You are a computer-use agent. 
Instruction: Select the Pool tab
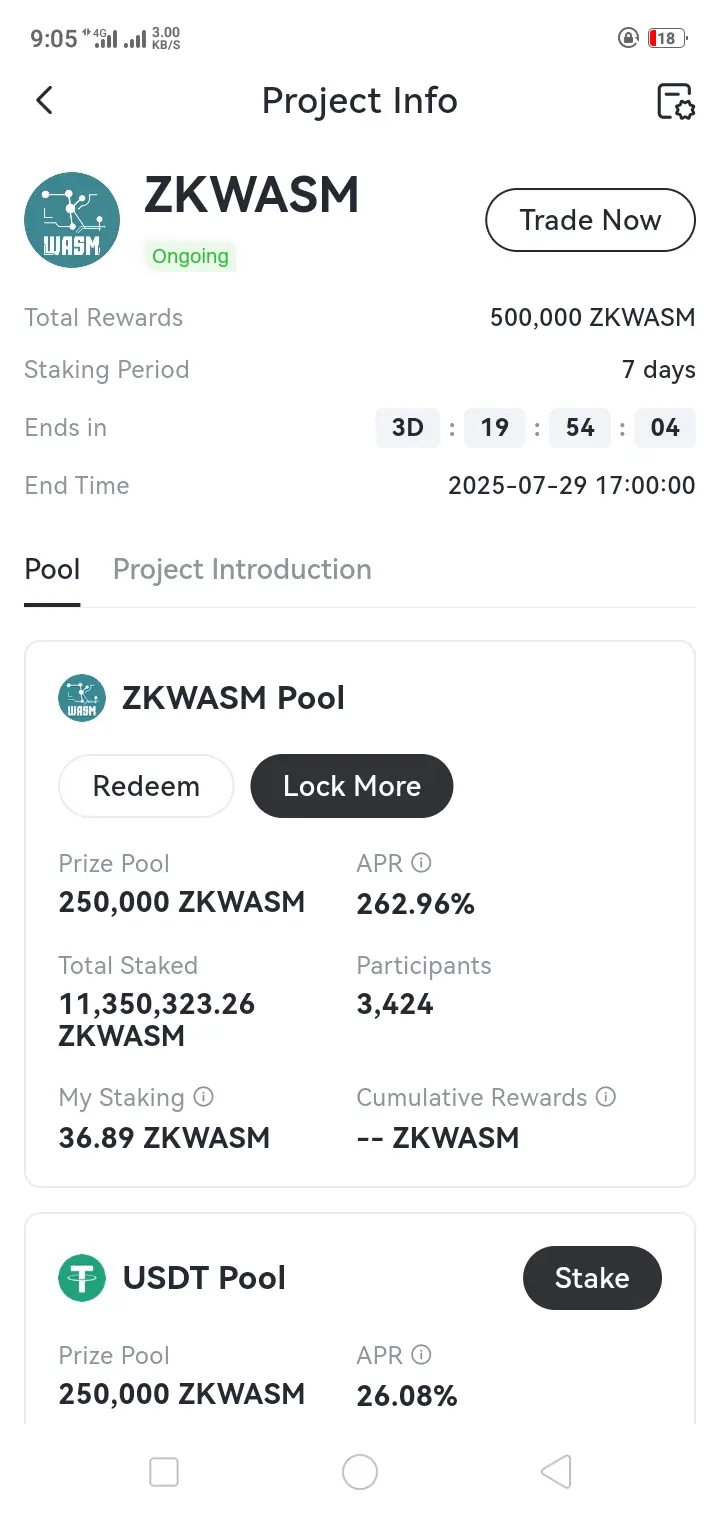(x=52, y=570)
